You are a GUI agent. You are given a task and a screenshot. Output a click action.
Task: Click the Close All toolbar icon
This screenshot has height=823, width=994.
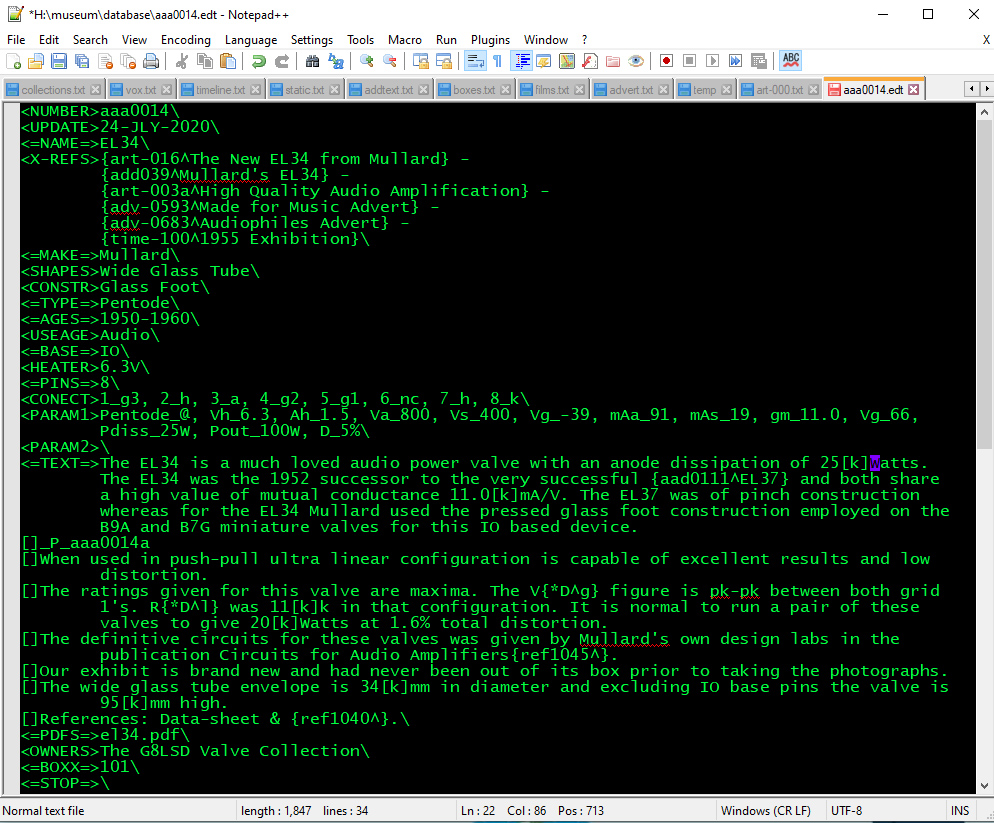point(128,61)
